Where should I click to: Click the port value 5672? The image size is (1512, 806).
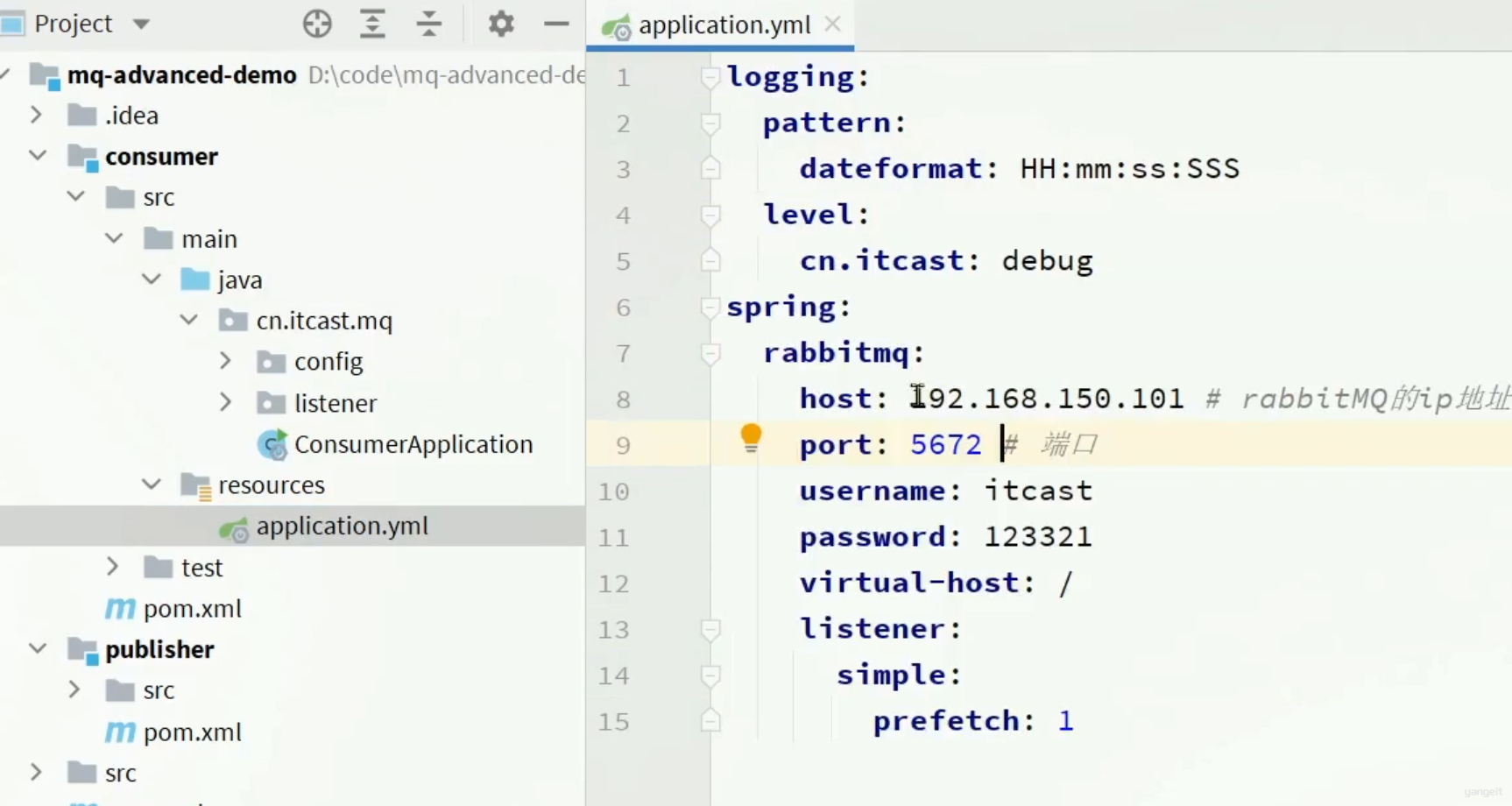click(x=946, y=445)
